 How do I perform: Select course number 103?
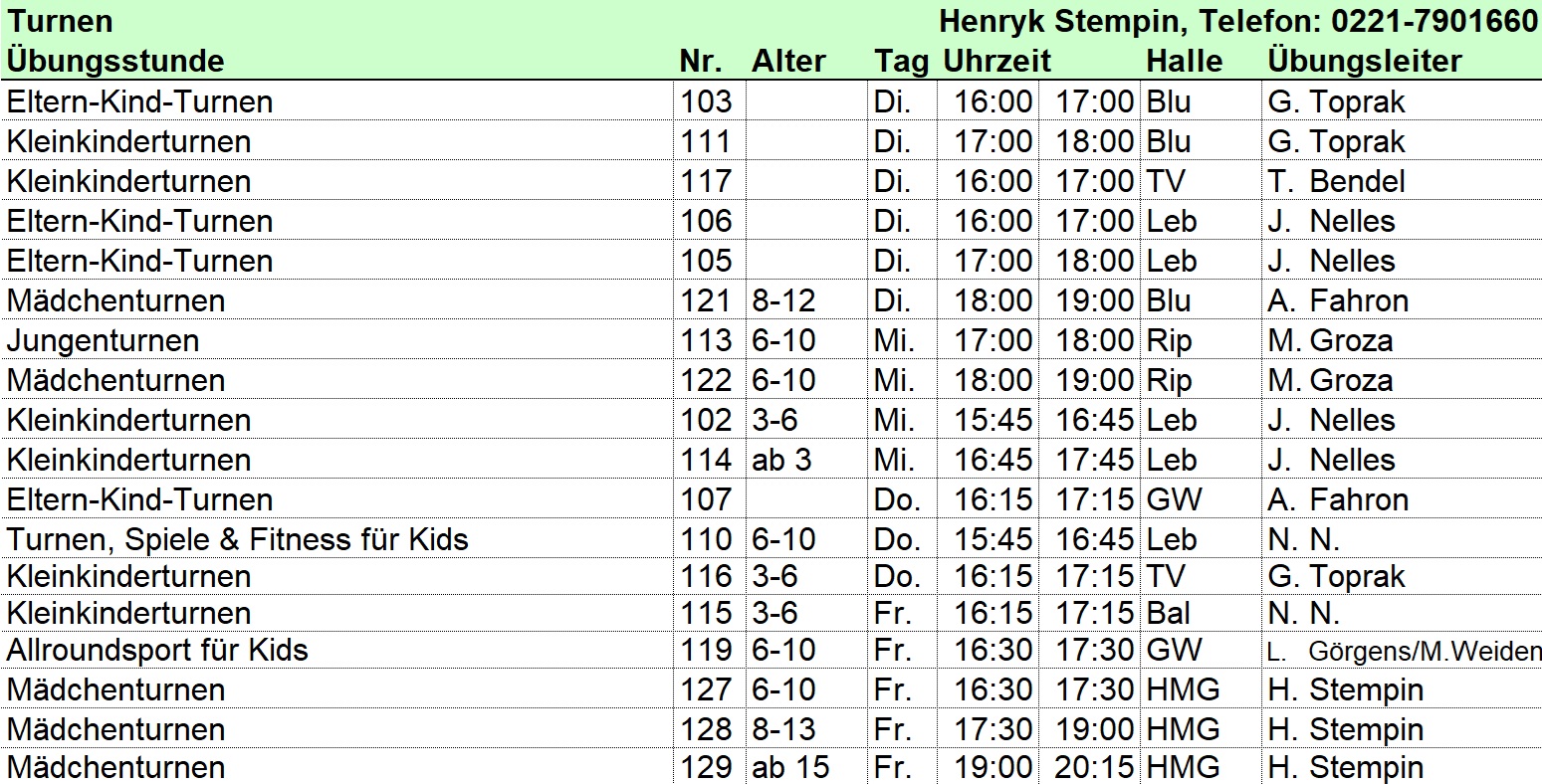[x=706, y=101]
